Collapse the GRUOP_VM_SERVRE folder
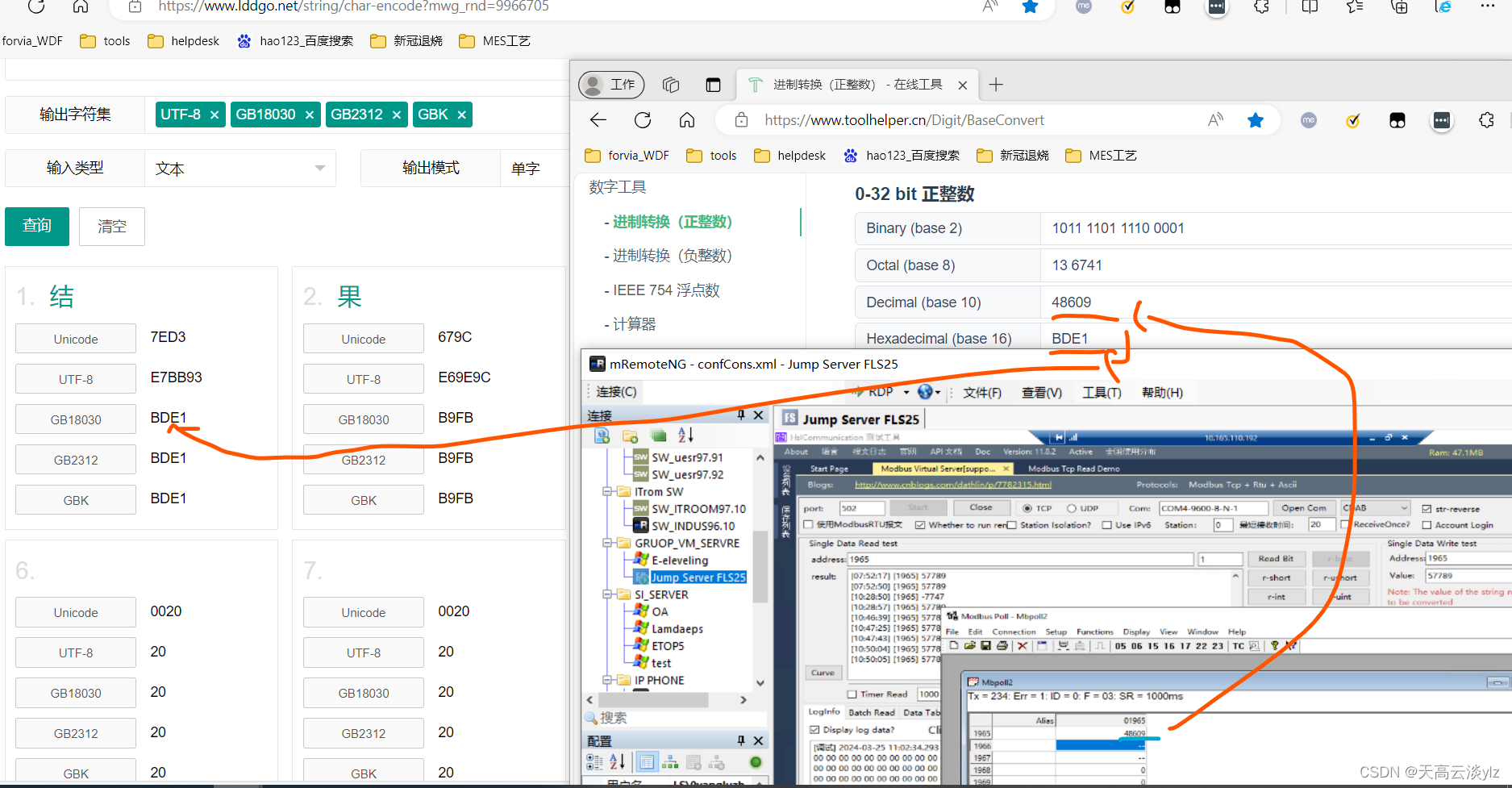The height and width of the screenshot is (788, 1512). tap(607, 543)
